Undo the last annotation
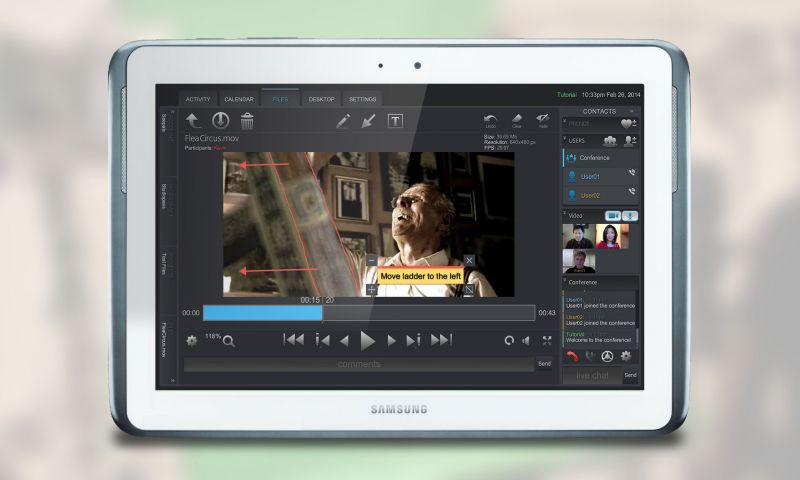This screenshot has width=800, height=480. (x=490, y=121)
